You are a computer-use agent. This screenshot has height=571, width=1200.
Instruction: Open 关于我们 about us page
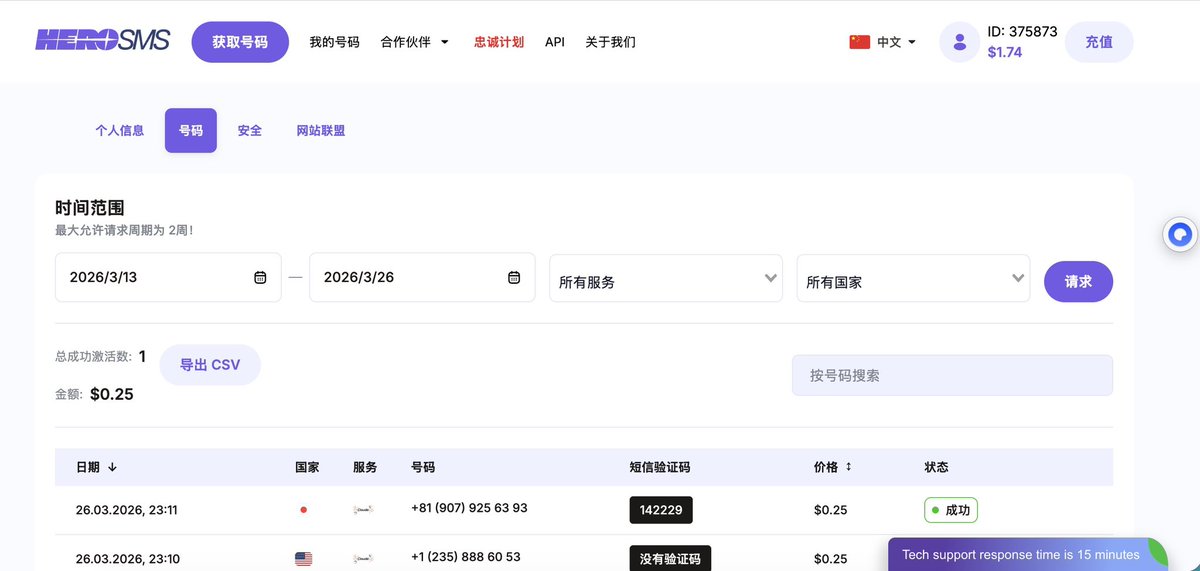click(610, 42)
